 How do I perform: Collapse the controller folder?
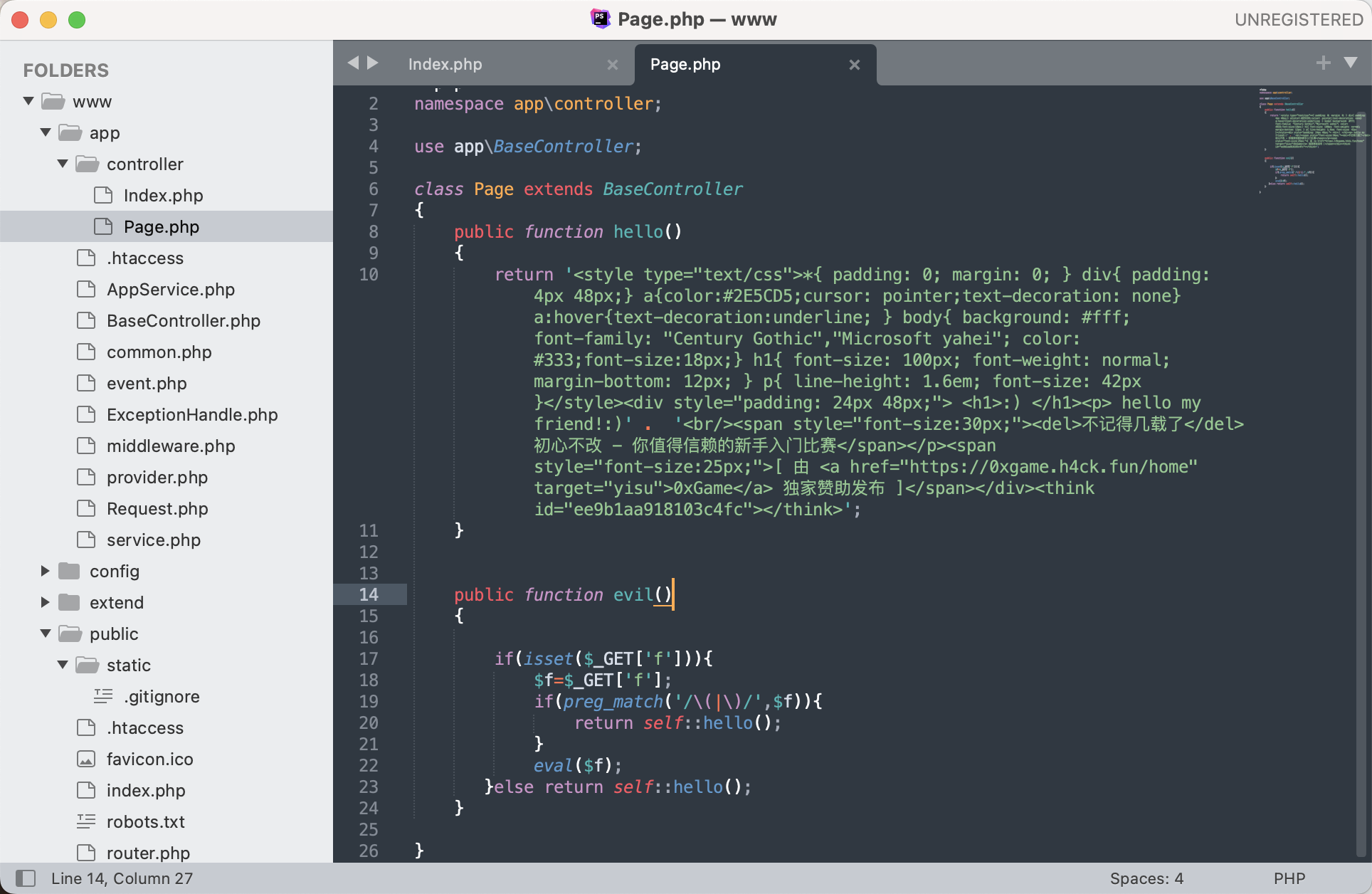63,164
